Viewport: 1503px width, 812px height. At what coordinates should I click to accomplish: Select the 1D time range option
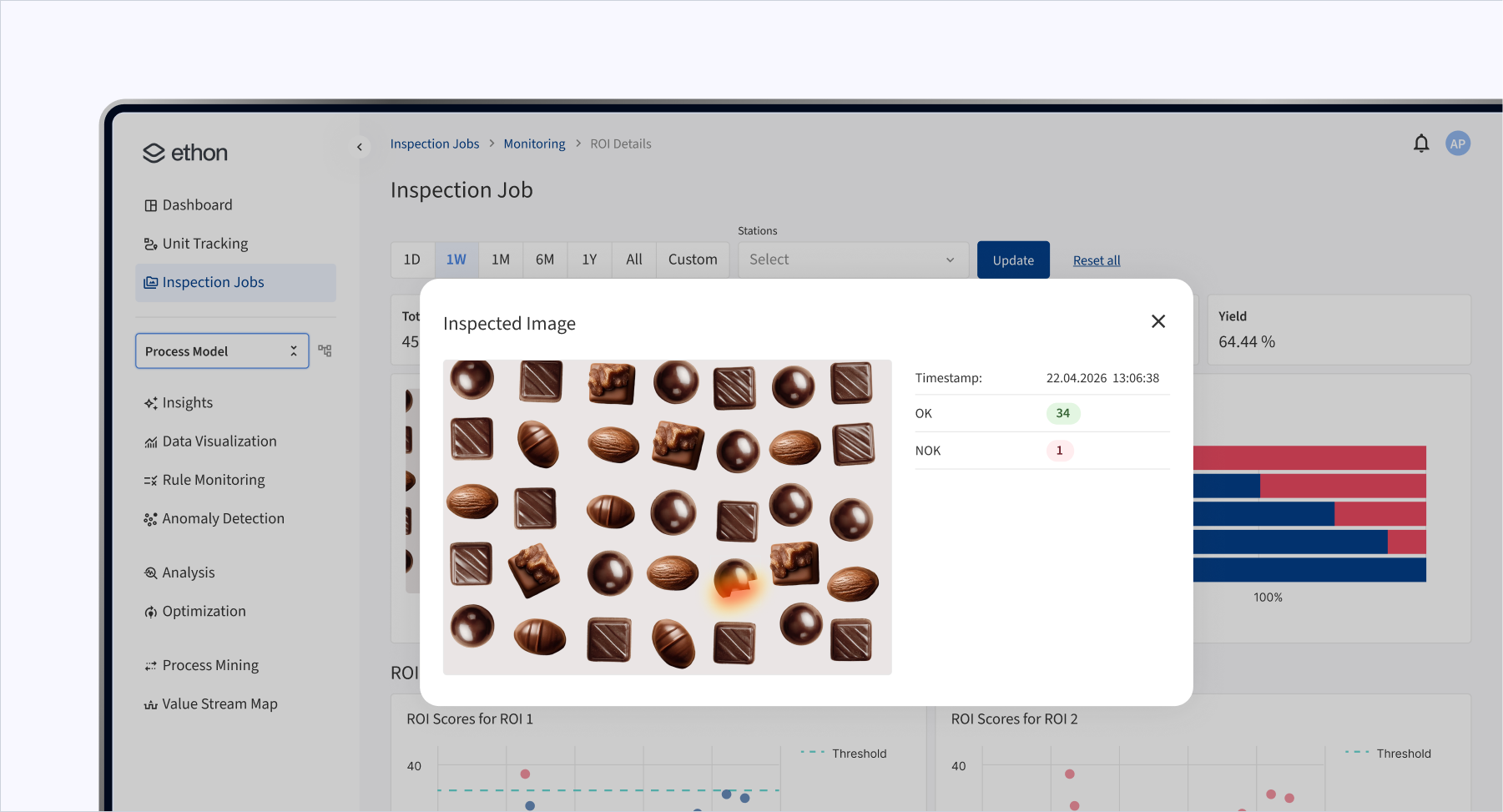(x=412, y=260)
